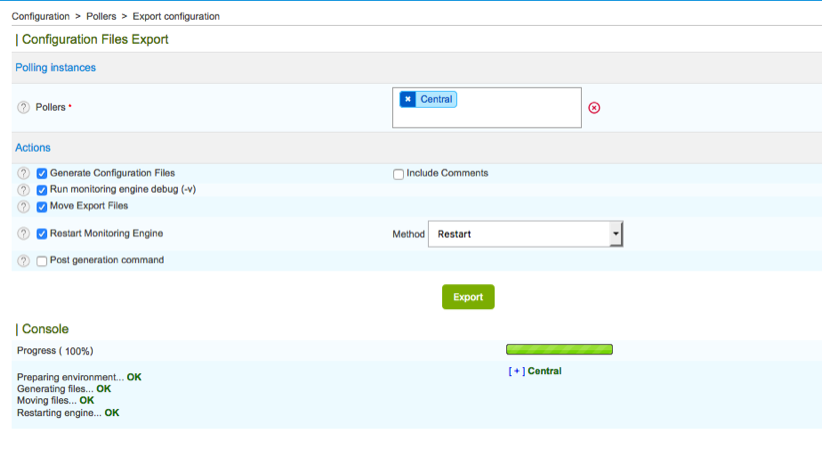
Task: Uncheck Restart Monitoring Engine
Action: pos(42,234)
